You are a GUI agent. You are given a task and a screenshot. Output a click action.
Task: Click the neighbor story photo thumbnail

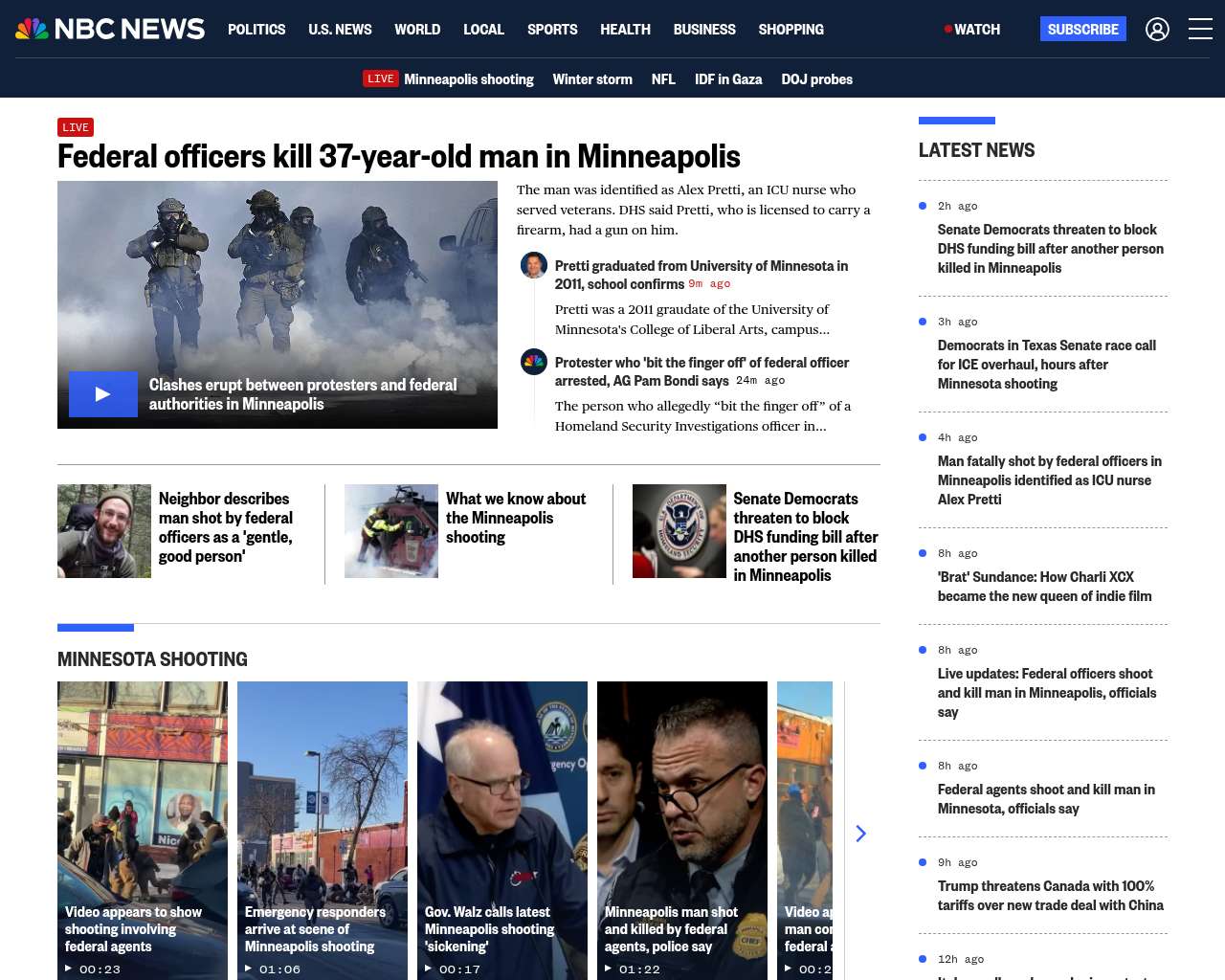click(x=104, y=531)
